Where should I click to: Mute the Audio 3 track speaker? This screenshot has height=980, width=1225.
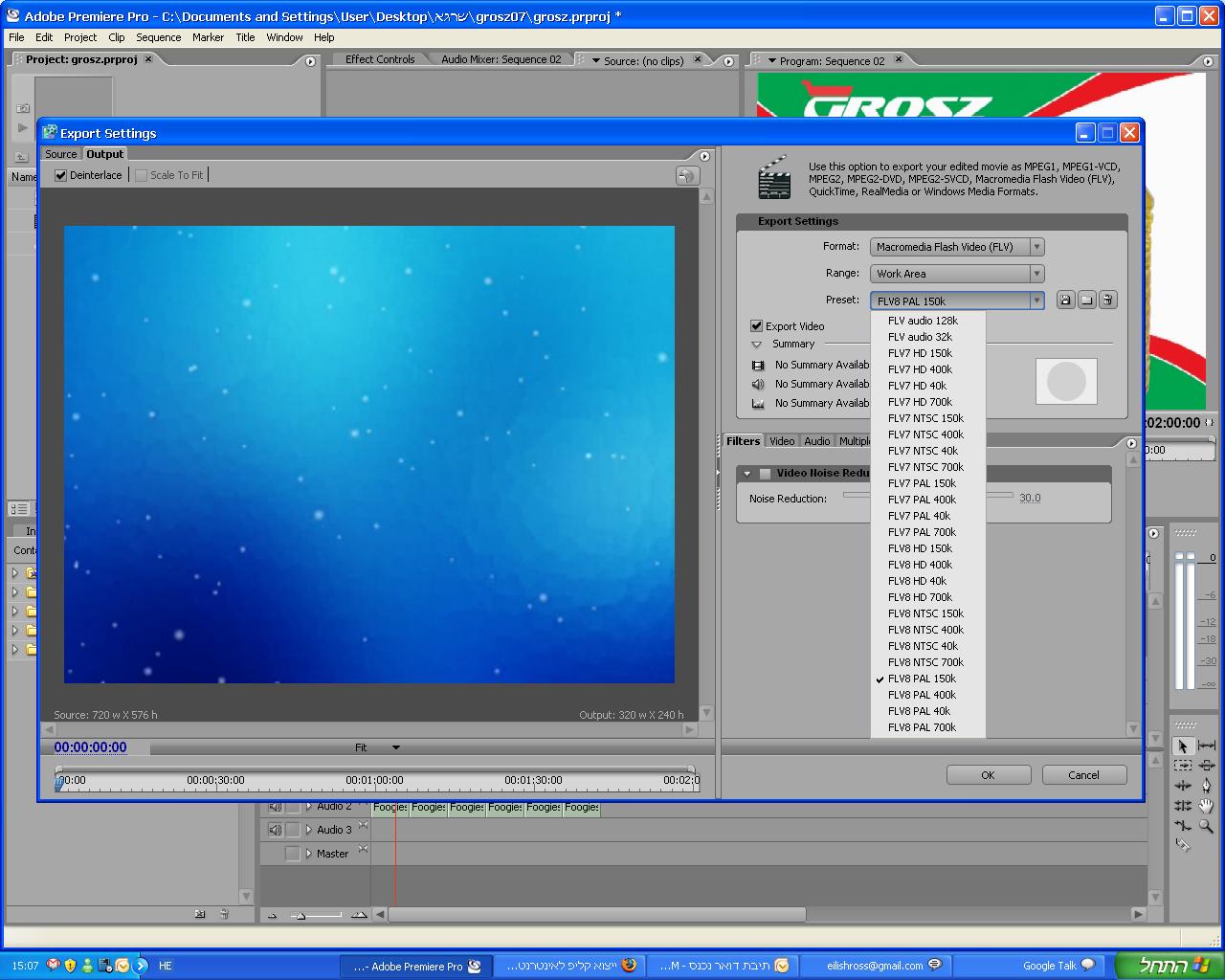276,830
